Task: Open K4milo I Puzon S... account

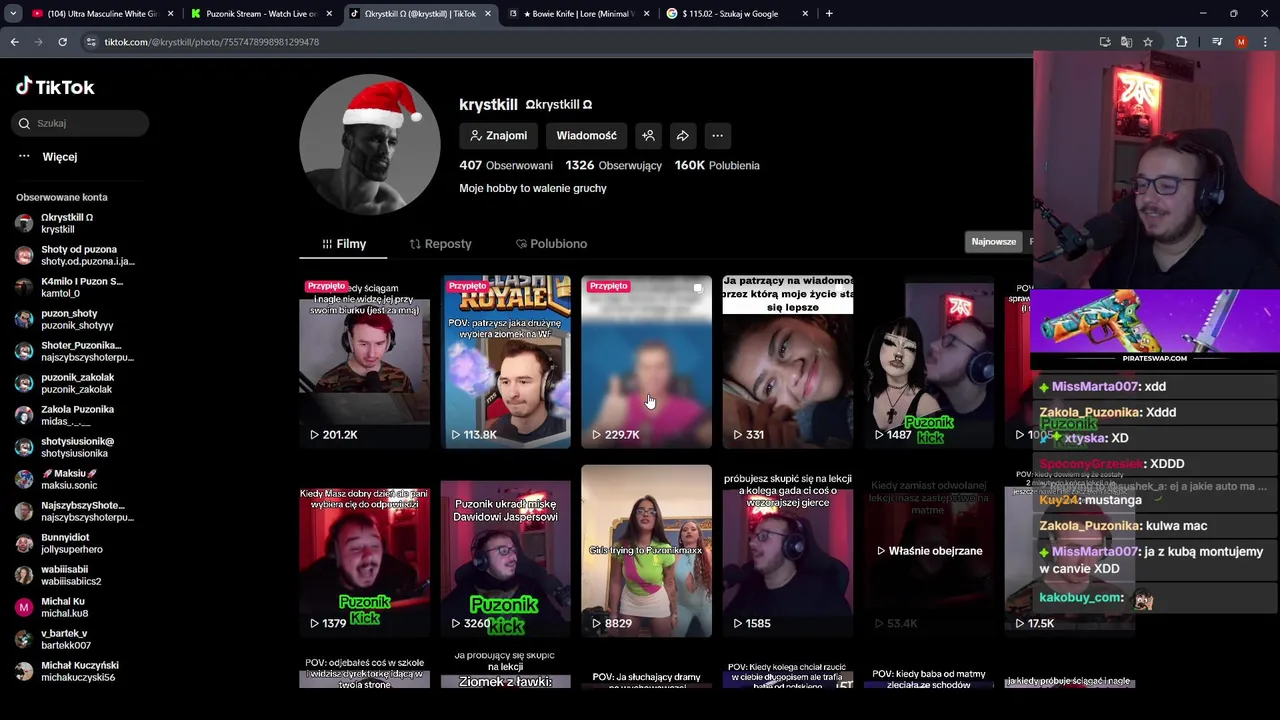Action: [75, 287]
